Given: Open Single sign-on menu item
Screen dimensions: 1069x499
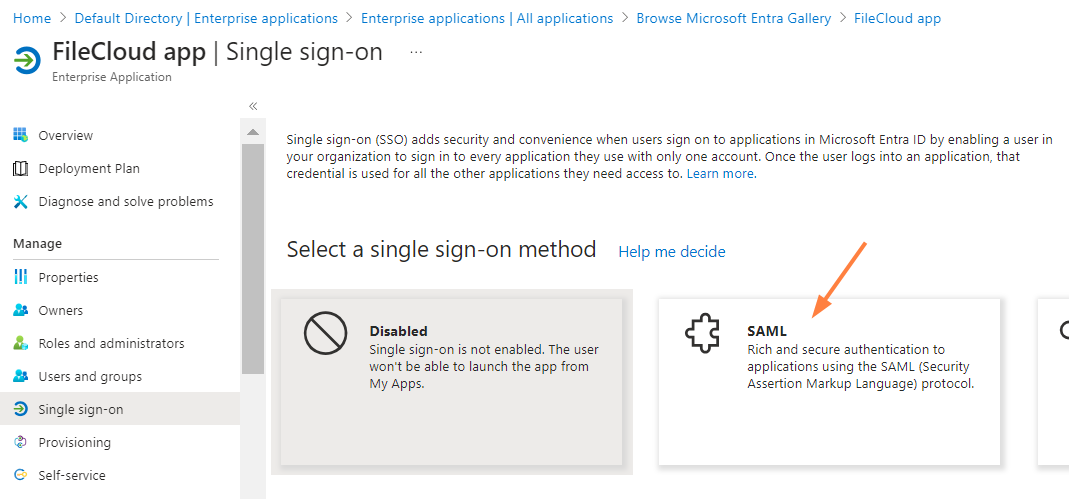Looking at the screenshot, I should coord(81,409).
